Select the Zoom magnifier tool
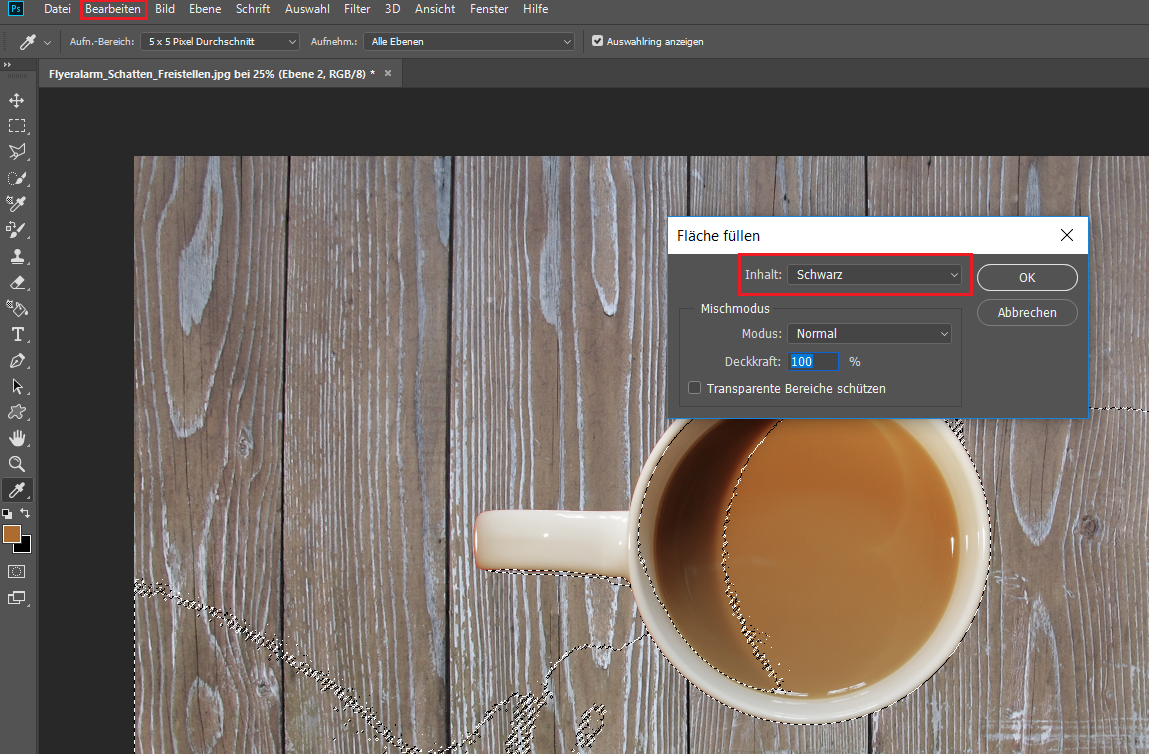 point(17,464)
